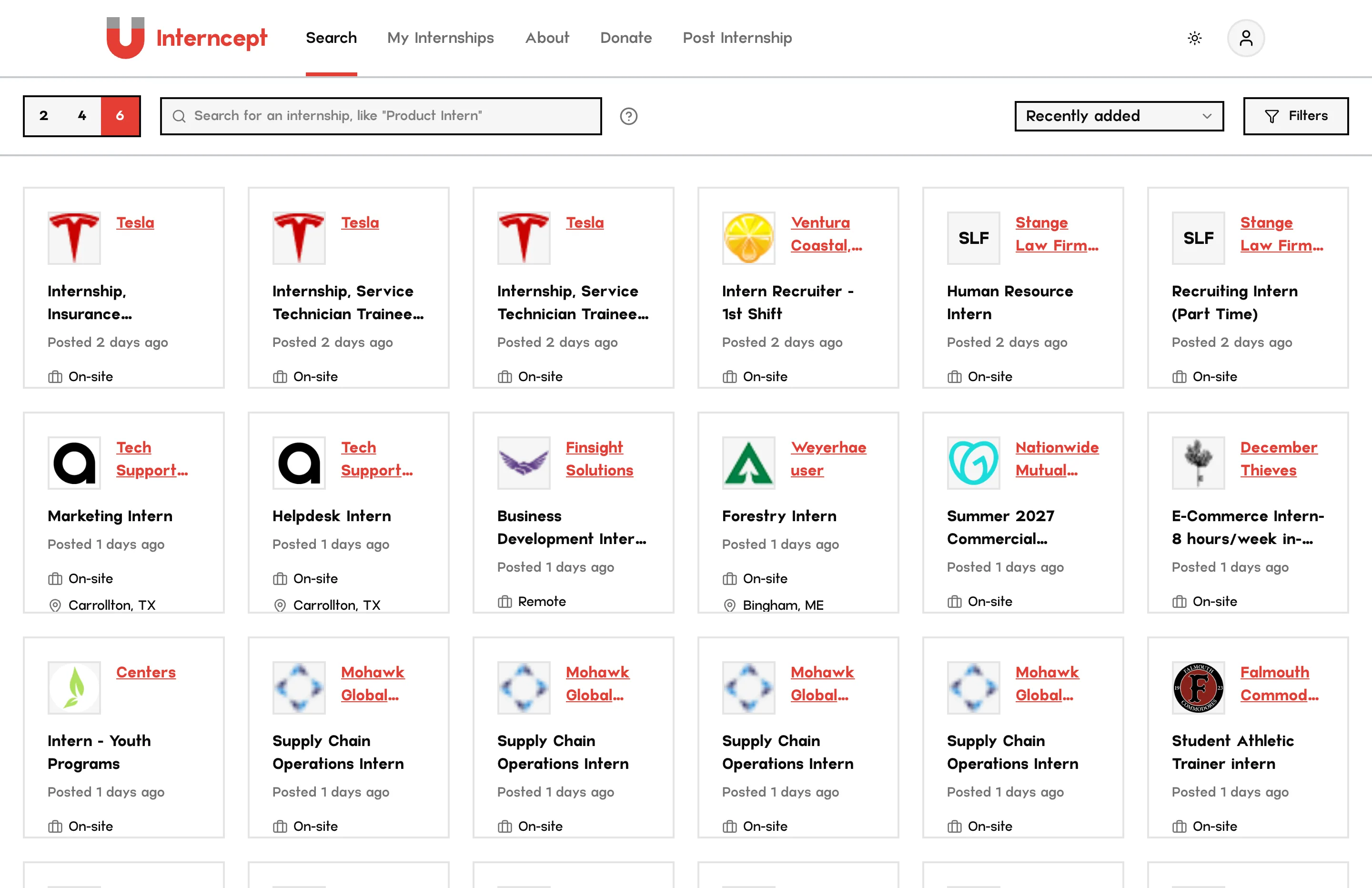Open the Forestry Intern listing card
Image resolution: width=1372 pixels, height=888 pixels.
click(798, 512)
